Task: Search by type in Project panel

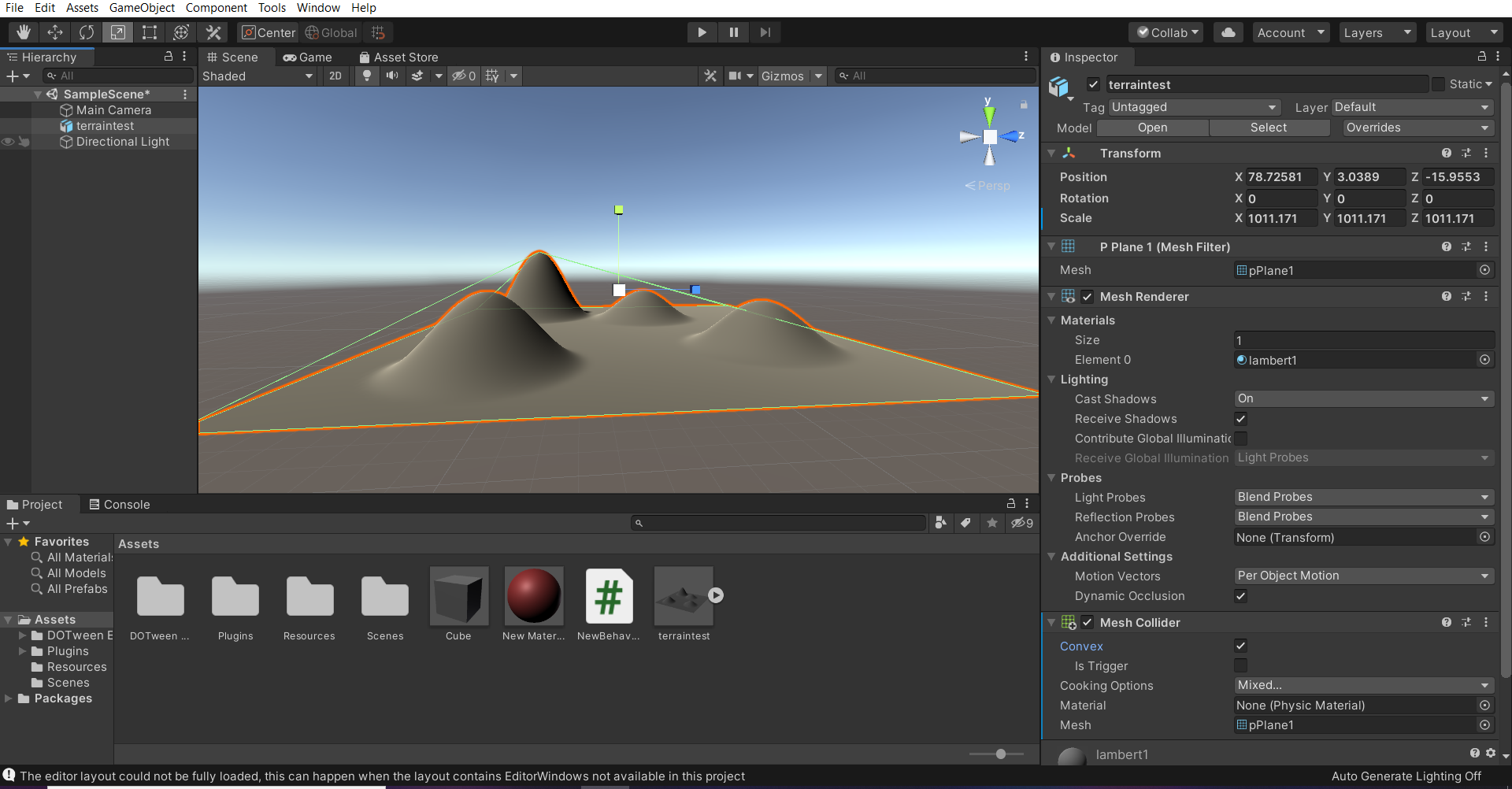Action: [x=940, y=523]
